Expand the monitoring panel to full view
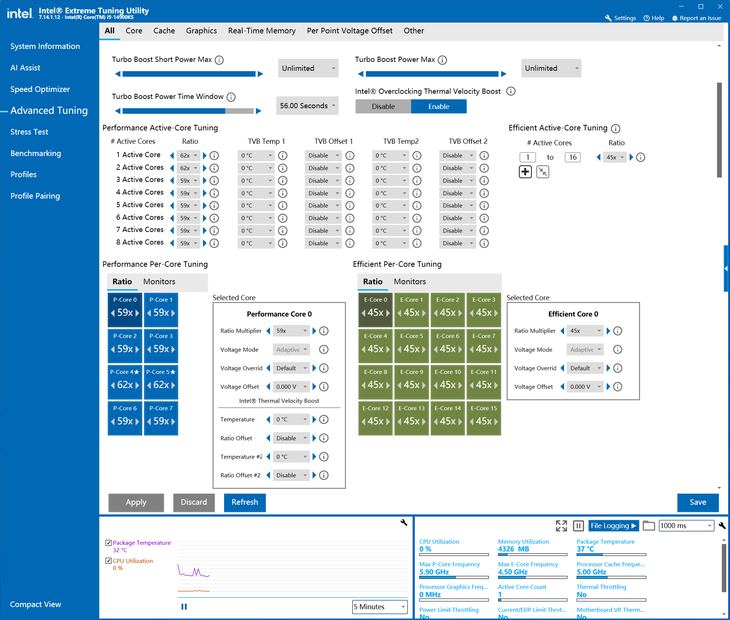 coord(561,526)
